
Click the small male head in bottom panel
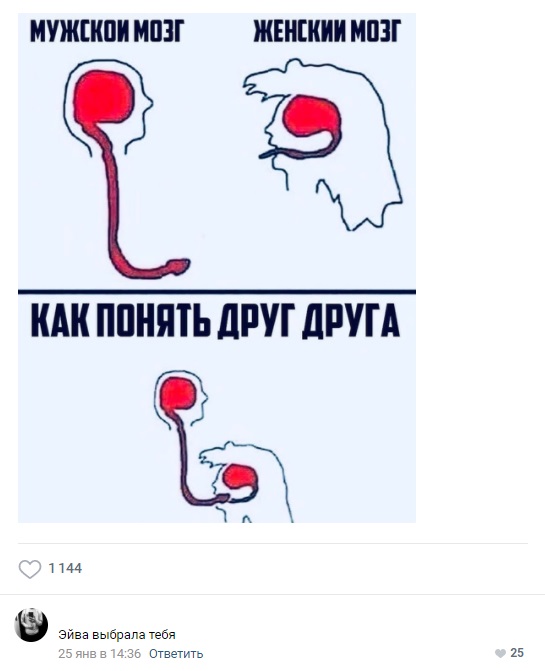coord(181,399)
